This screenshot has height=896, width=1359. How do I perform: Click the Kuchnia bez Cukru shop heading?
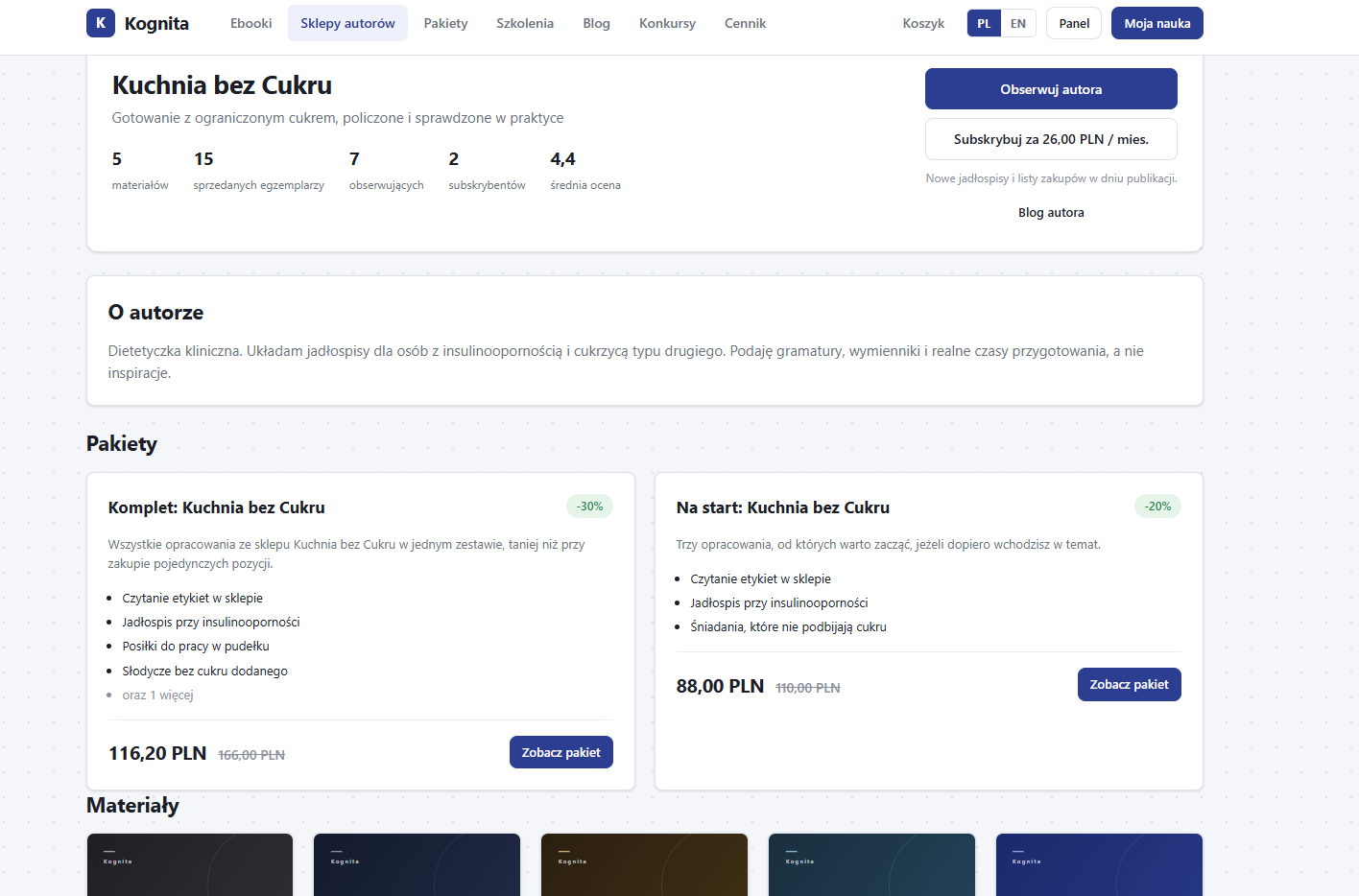(x=222, y=85)
